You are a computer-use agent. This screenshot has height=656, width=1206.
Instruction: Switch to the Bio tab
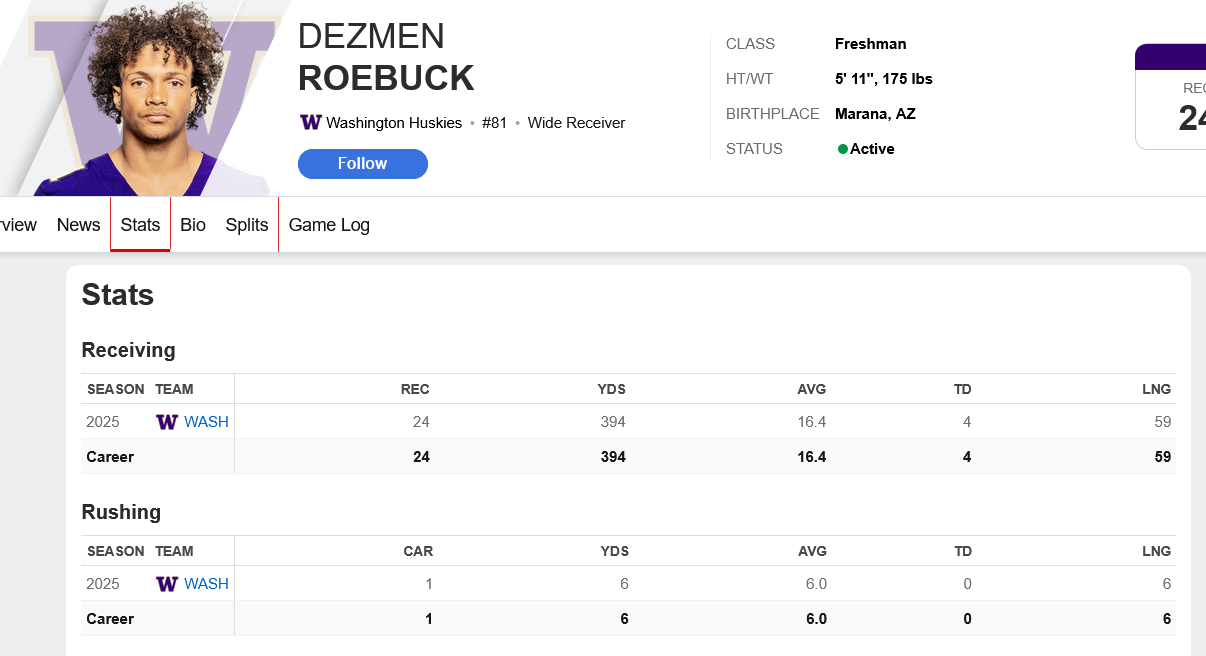[193, 225]
